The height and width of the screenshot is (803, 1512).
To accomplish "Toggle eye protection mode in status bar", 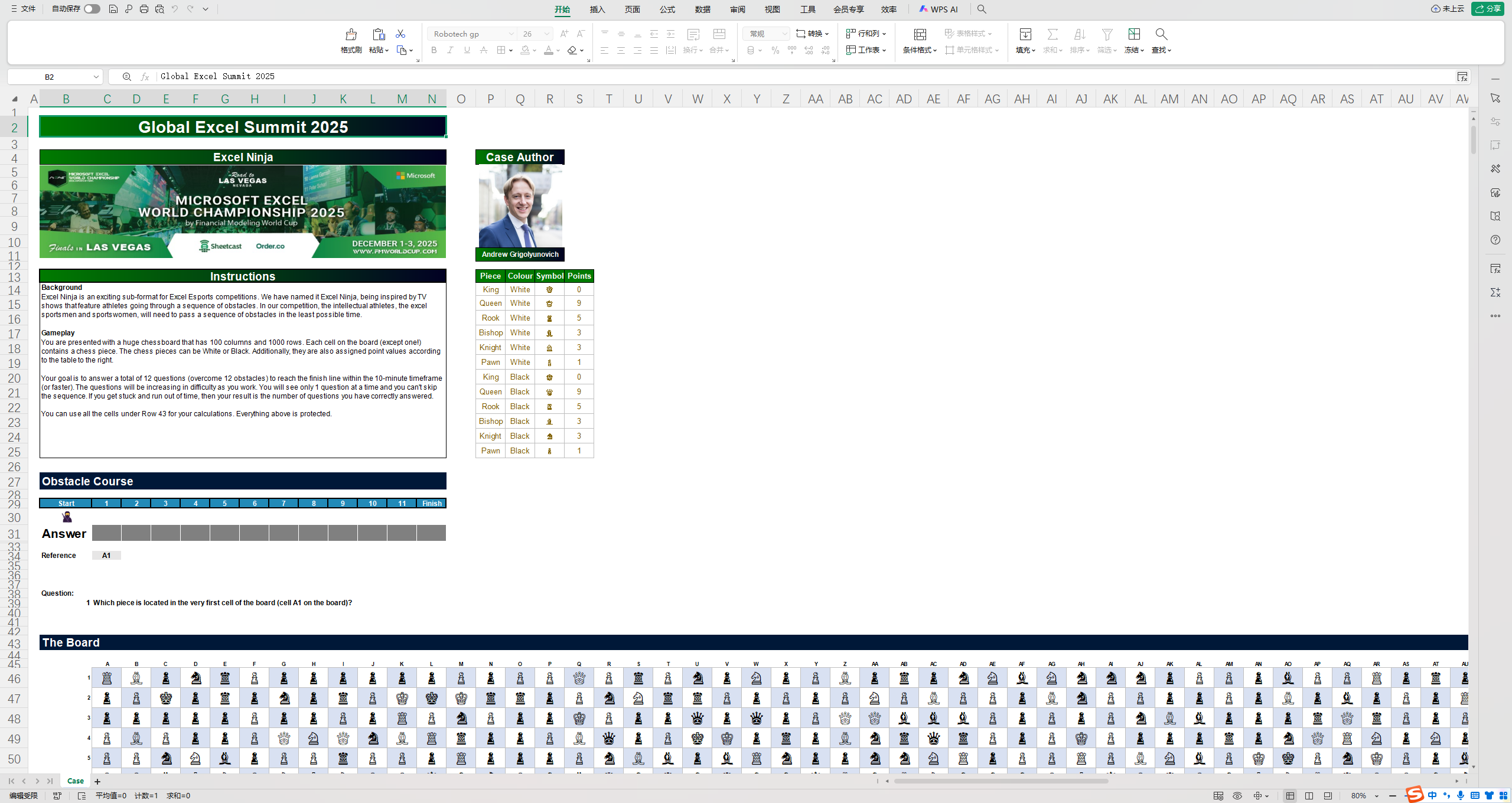I will [x=1237, y=796].
